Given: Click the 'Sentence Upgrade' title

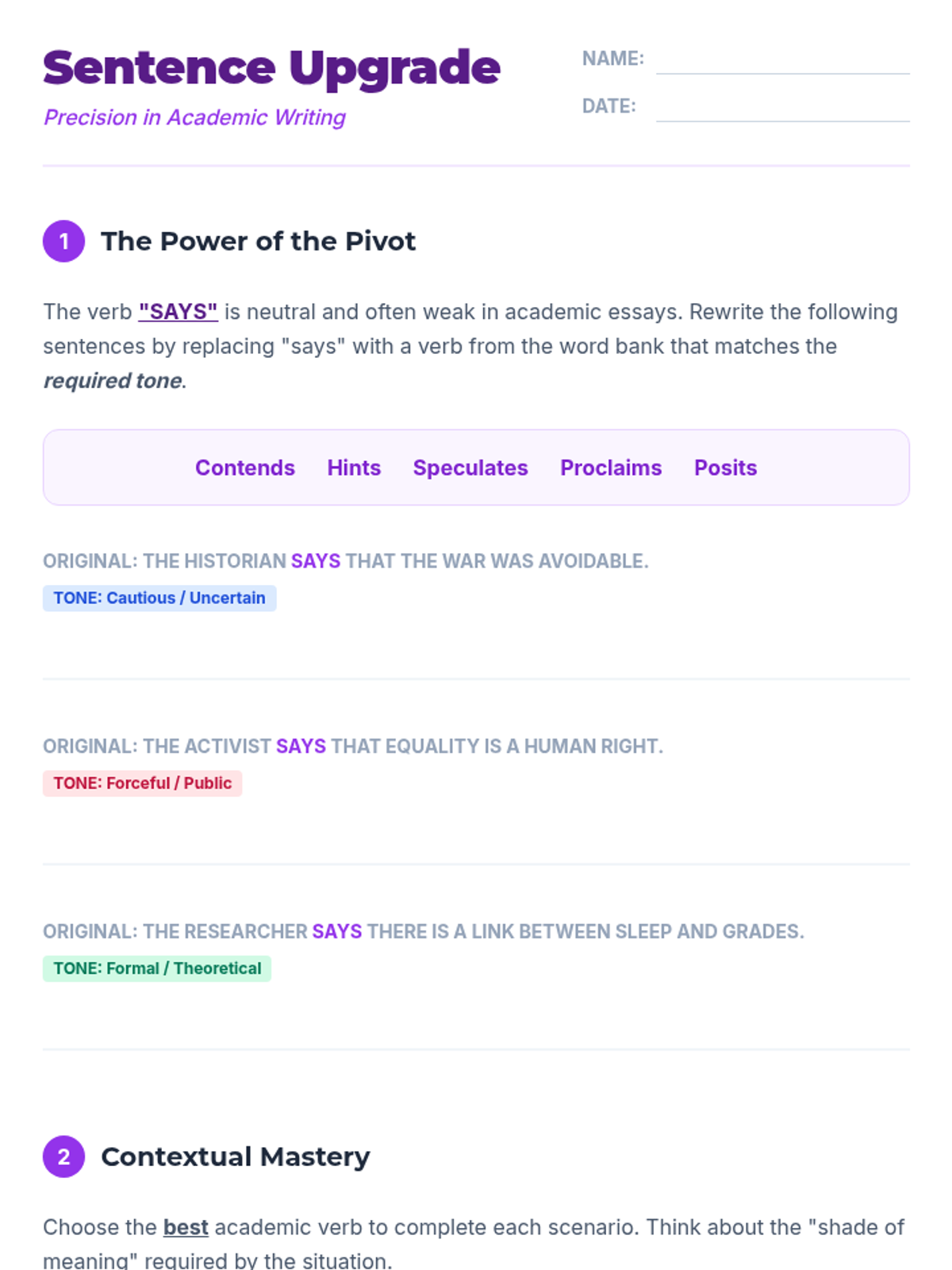Looking at the screenshot, I should 271,68.
